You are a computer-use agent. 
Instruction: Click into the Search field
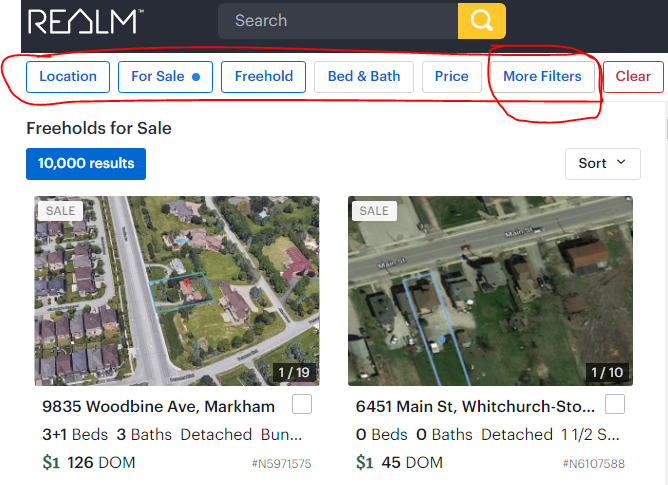pos(338,21)
